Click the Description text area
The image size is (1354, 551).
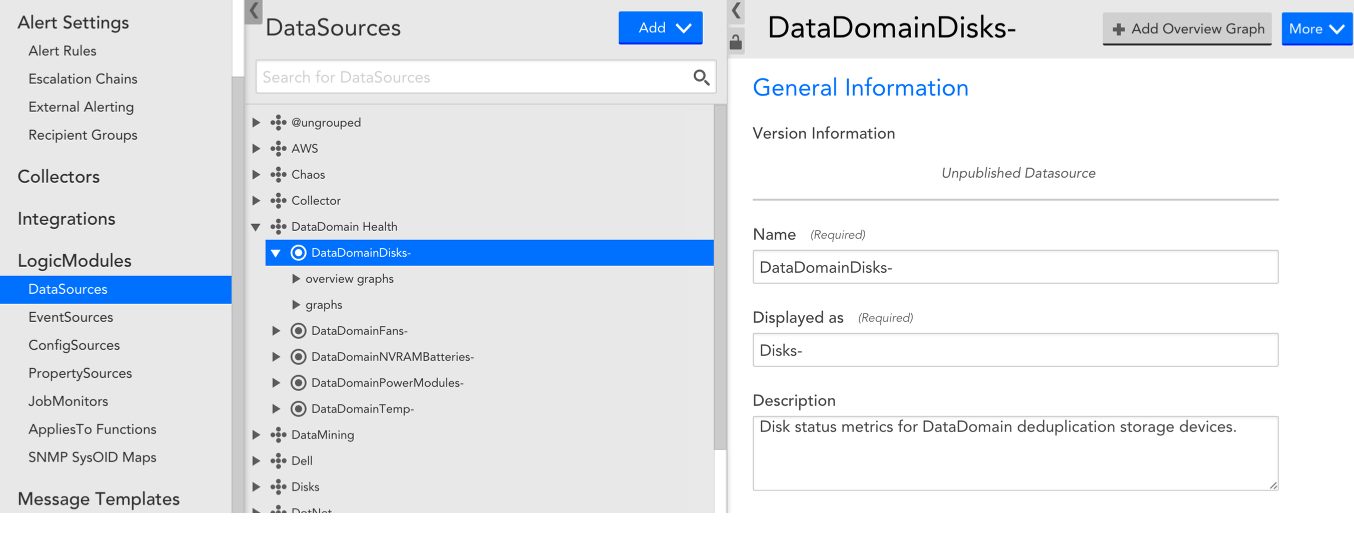point(1015,453)
